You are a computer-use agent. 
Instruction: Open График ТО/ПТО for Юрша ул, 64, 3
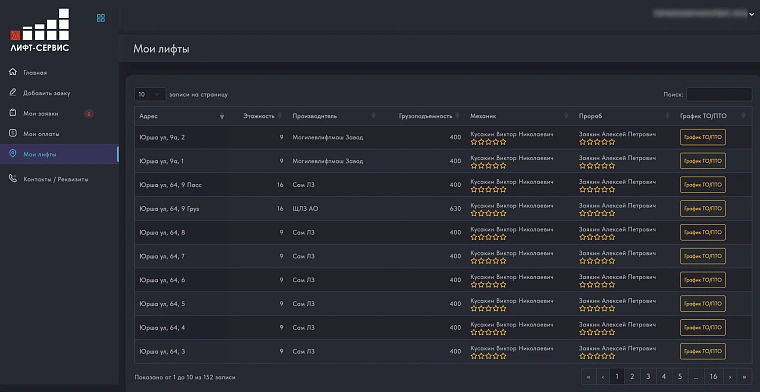coord(703,351)
